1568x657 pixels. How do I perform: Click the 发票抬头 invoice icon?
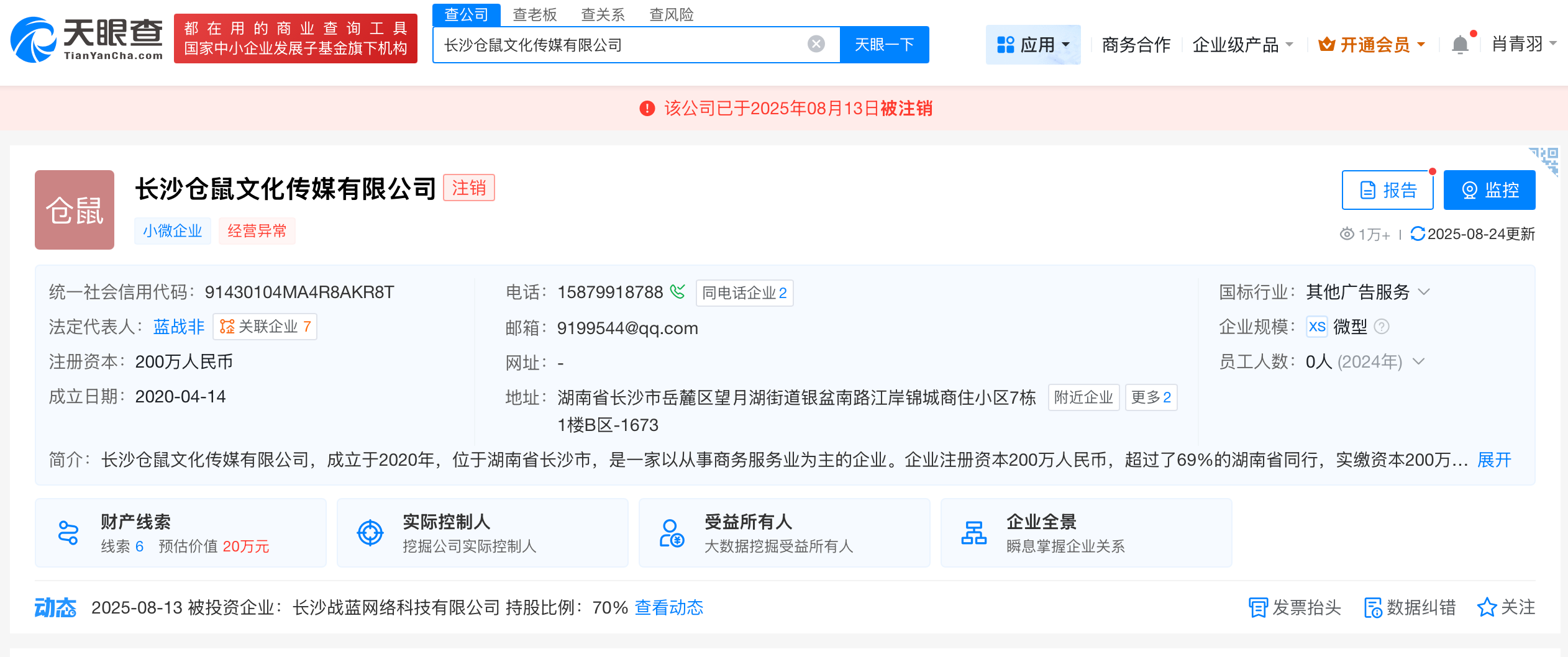point(1258,607)
